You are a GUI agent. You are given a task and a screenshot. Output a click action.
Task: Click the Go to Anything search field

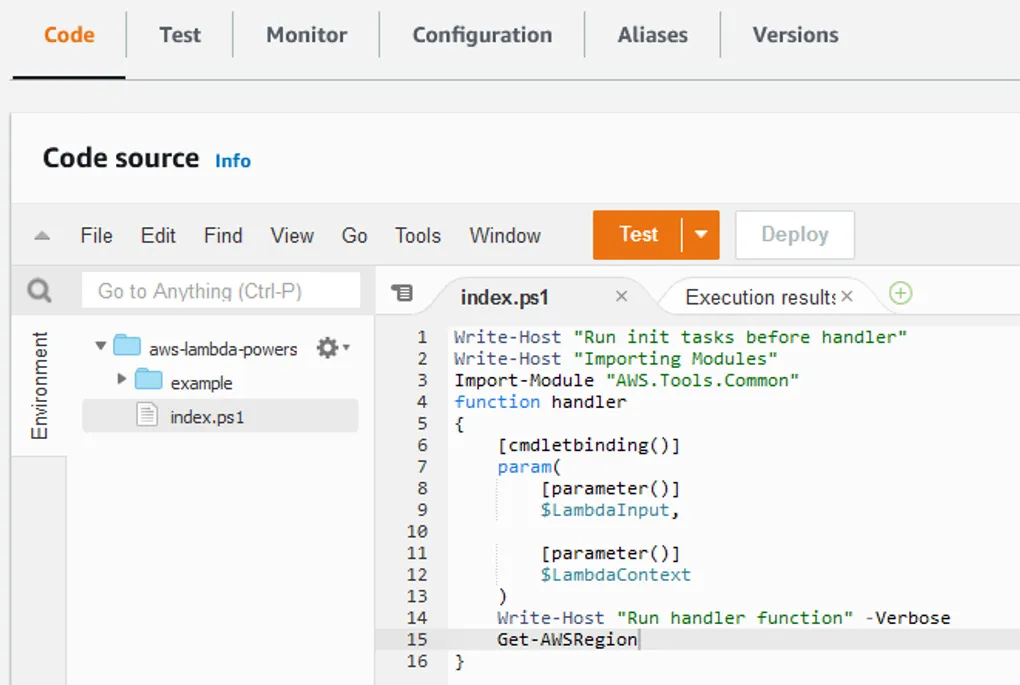pos(220,292)
